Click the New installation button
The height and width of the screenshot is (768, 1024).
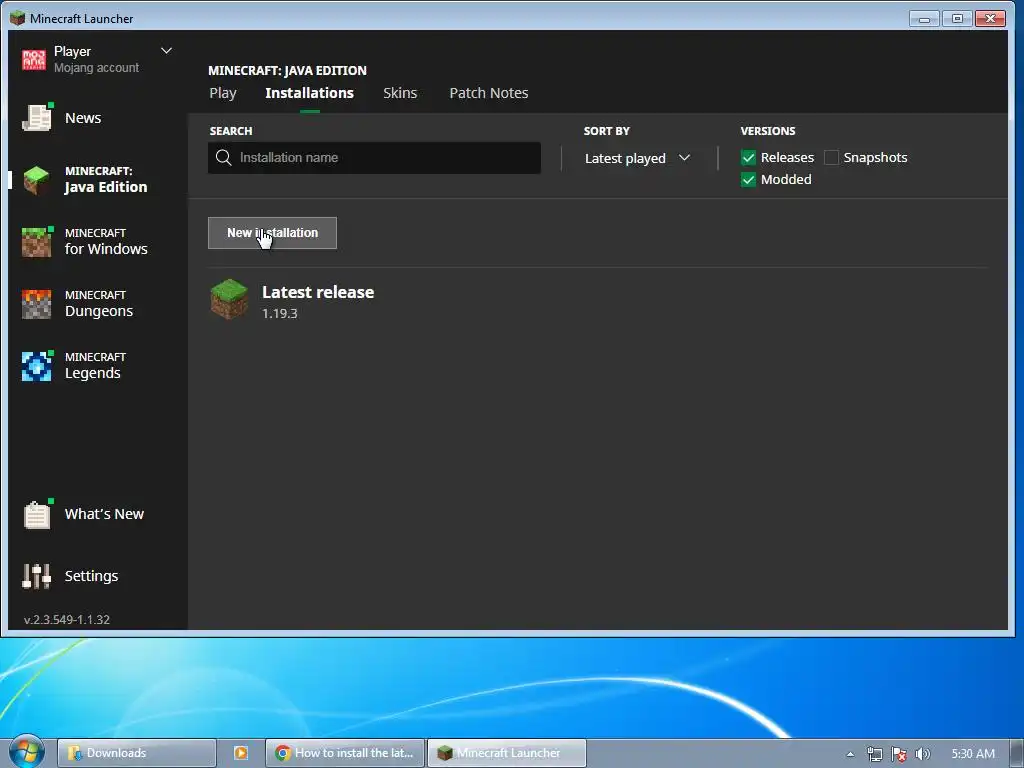[x=272, y=233]
